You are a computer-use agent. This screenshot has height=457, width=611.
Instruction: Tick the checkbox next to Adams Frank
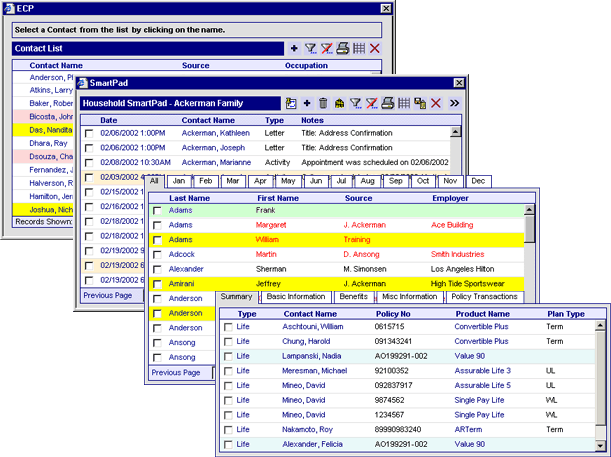click(x=157, y=211)
